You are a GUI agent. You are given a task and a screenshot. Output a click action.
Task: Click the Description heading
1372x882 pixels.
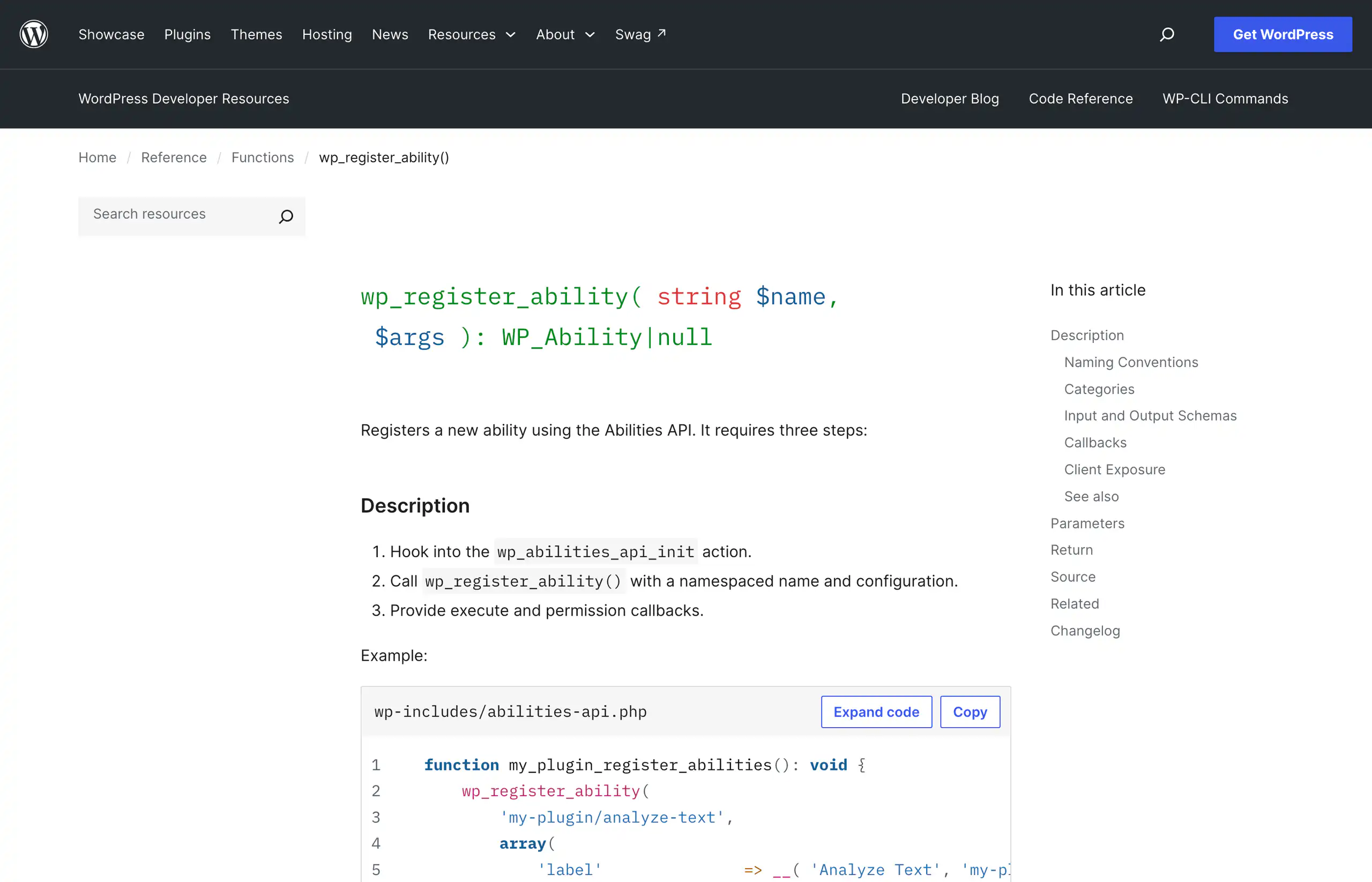pyautogui.click(x=415, y=506)
